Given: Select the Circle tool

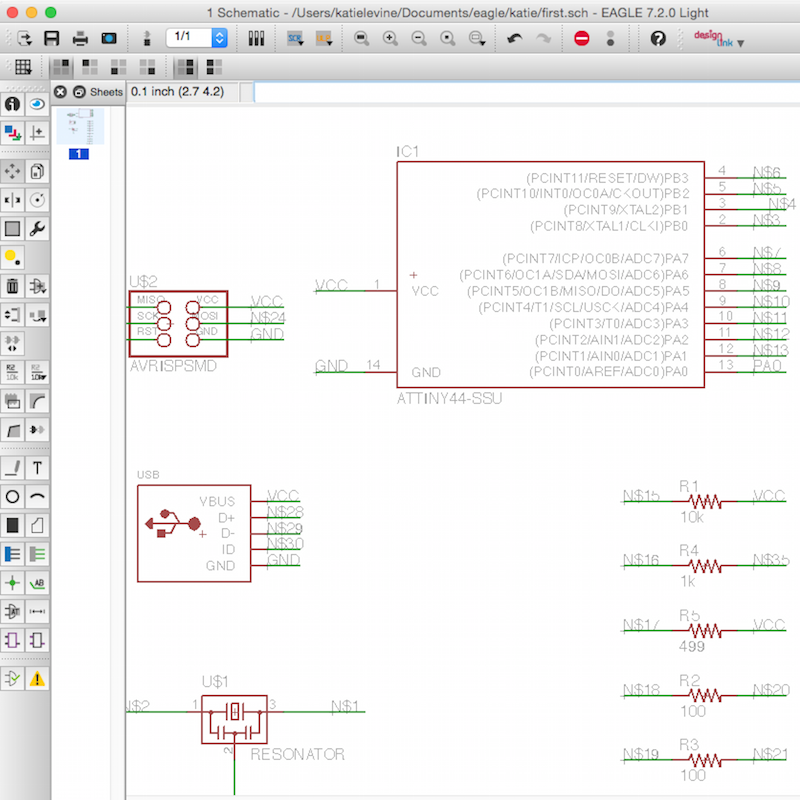Looking at the screenshot, I should (12, 496).
